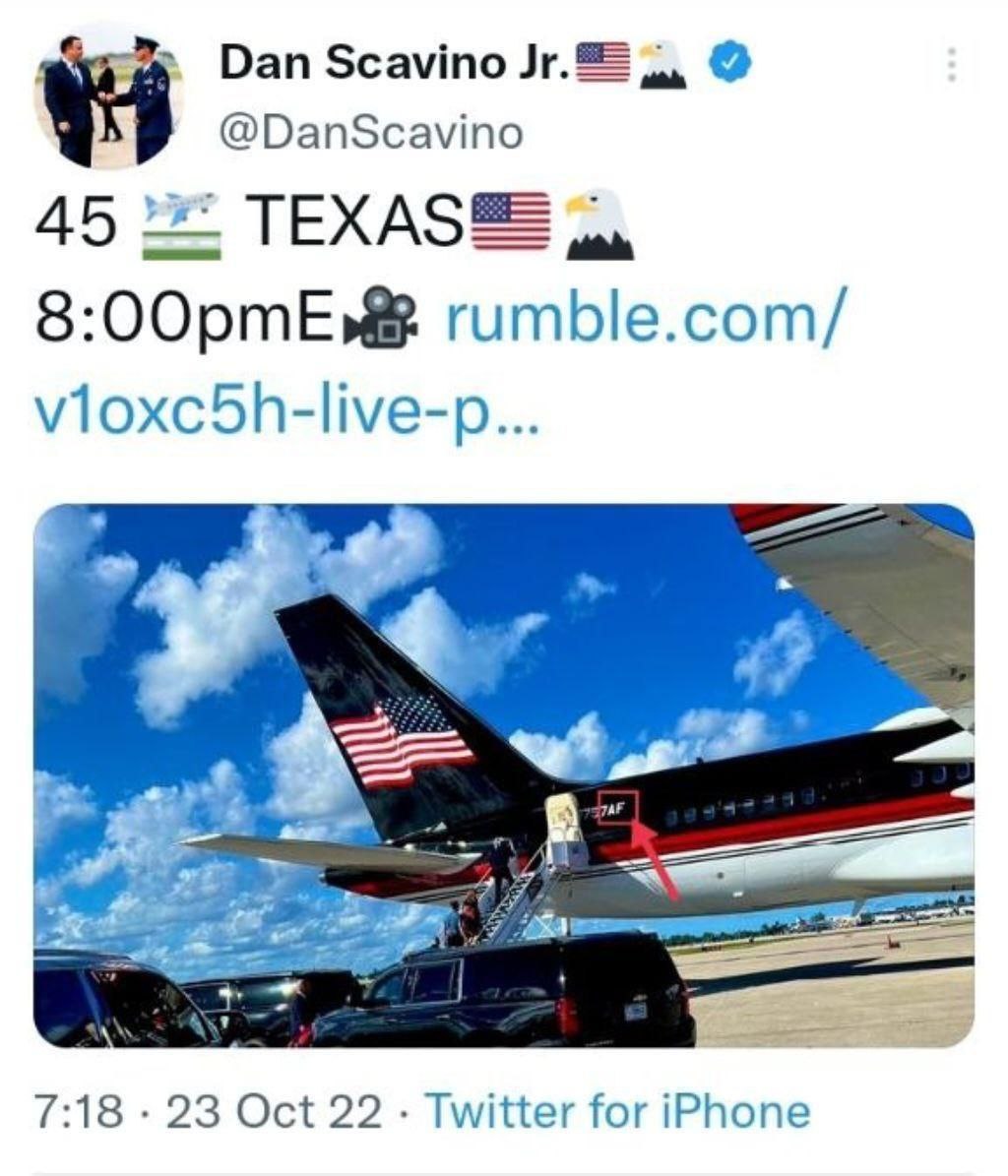
Task: Click the eagle emoji beside the name
Action: 663,65
